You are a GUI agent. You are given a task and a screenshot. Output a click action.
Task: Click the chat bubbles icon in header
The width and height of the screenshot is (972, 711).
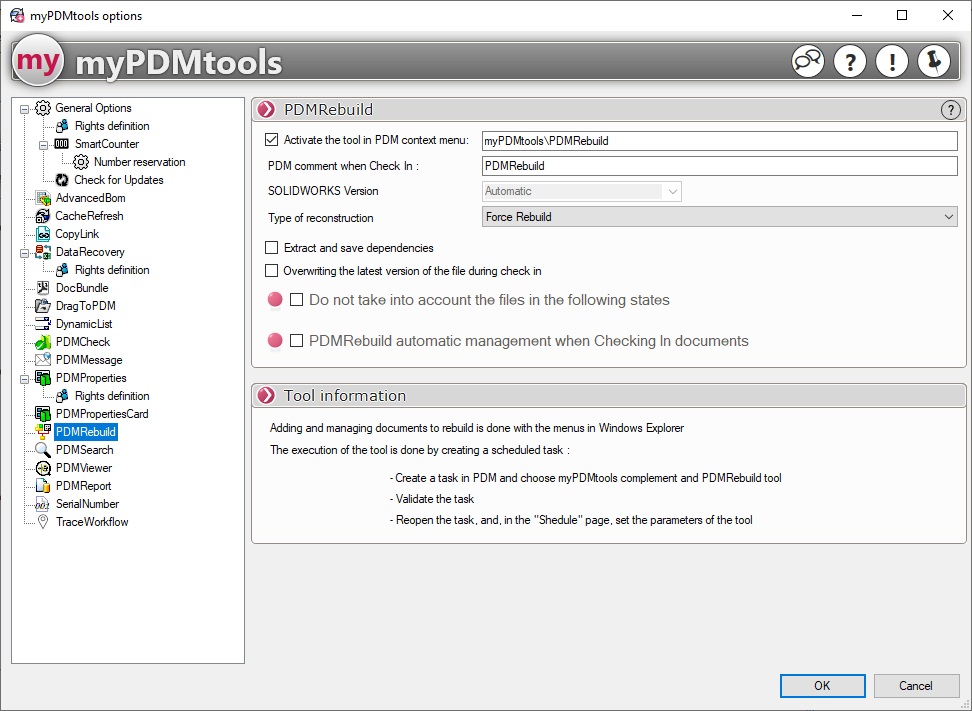click(807, 62)
